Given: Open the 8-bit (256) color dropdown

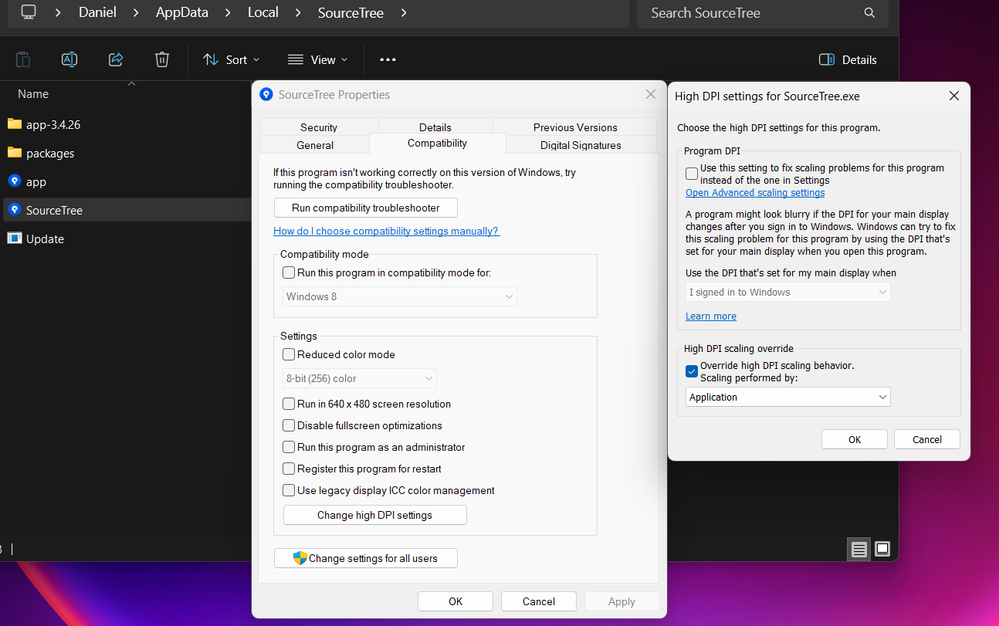Looking at the screenshot, I should tap(359, 378).
